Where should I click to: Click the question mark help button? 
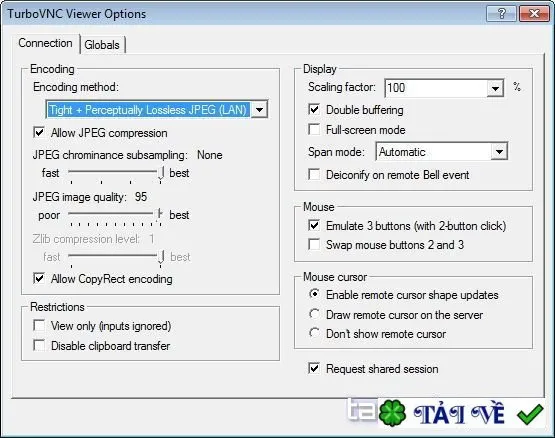pyautogui.click(x=501, y=13)
